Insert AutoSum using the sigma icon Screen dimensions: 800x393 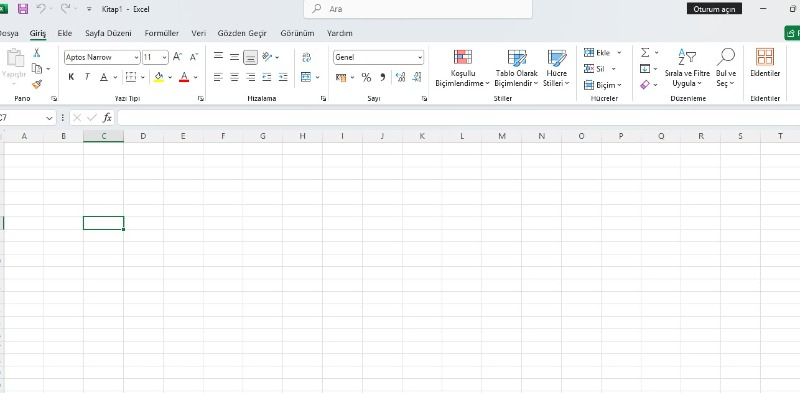pos(645,53)
